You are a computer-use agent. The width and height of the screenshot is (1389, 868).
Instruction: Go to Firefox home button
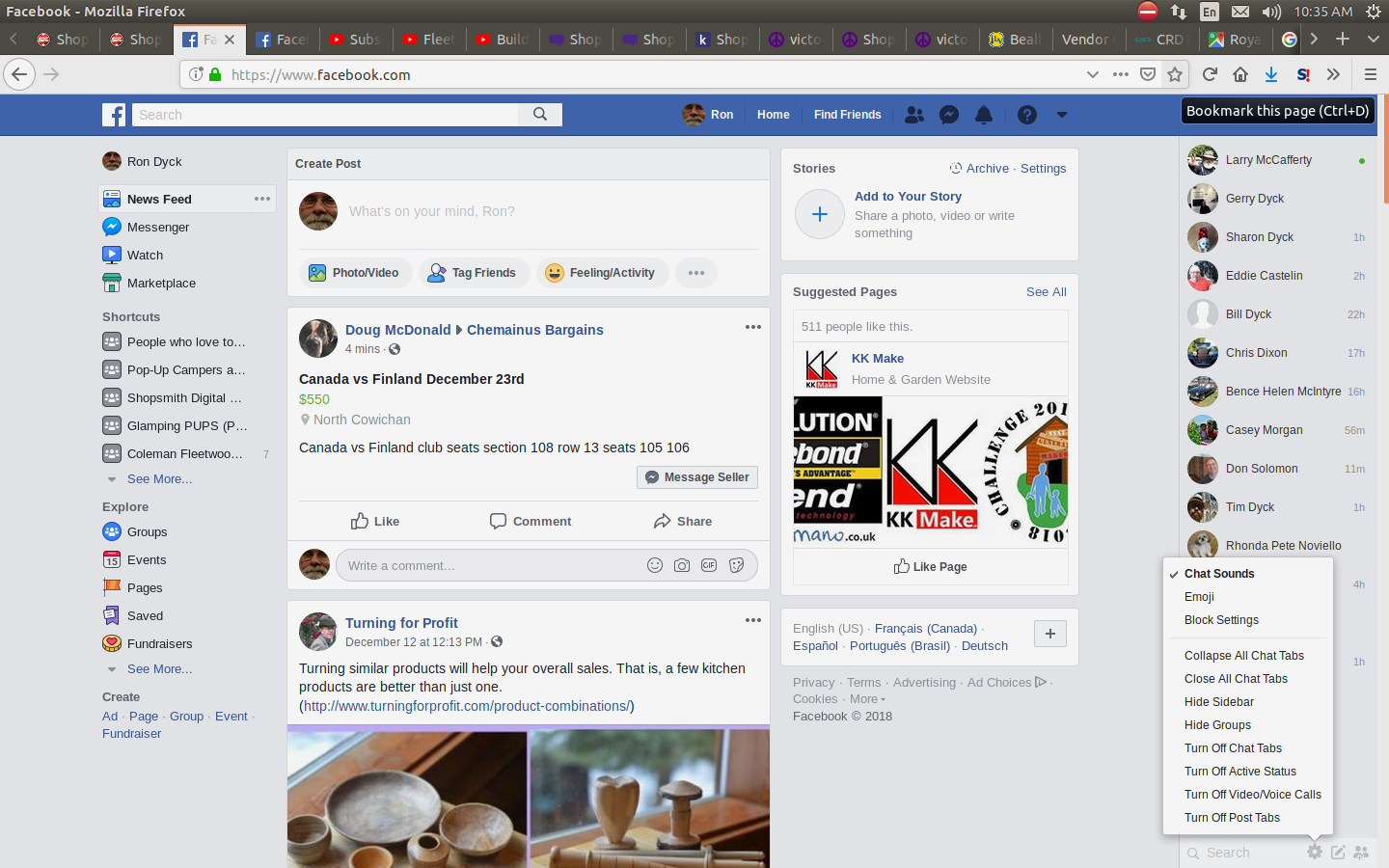click(x=1240, y=74)
